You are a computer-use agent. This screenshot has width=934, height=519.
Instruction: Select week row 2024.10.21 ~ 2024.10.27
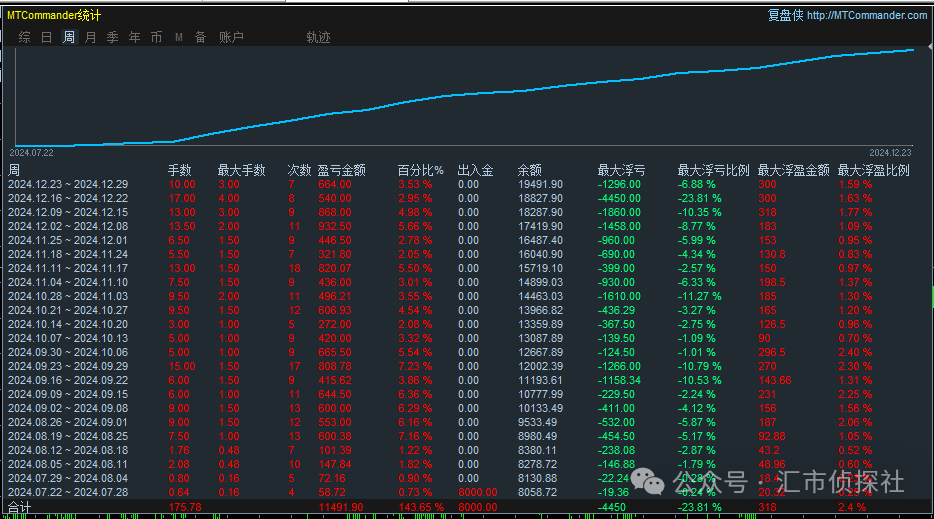point(467,310)
